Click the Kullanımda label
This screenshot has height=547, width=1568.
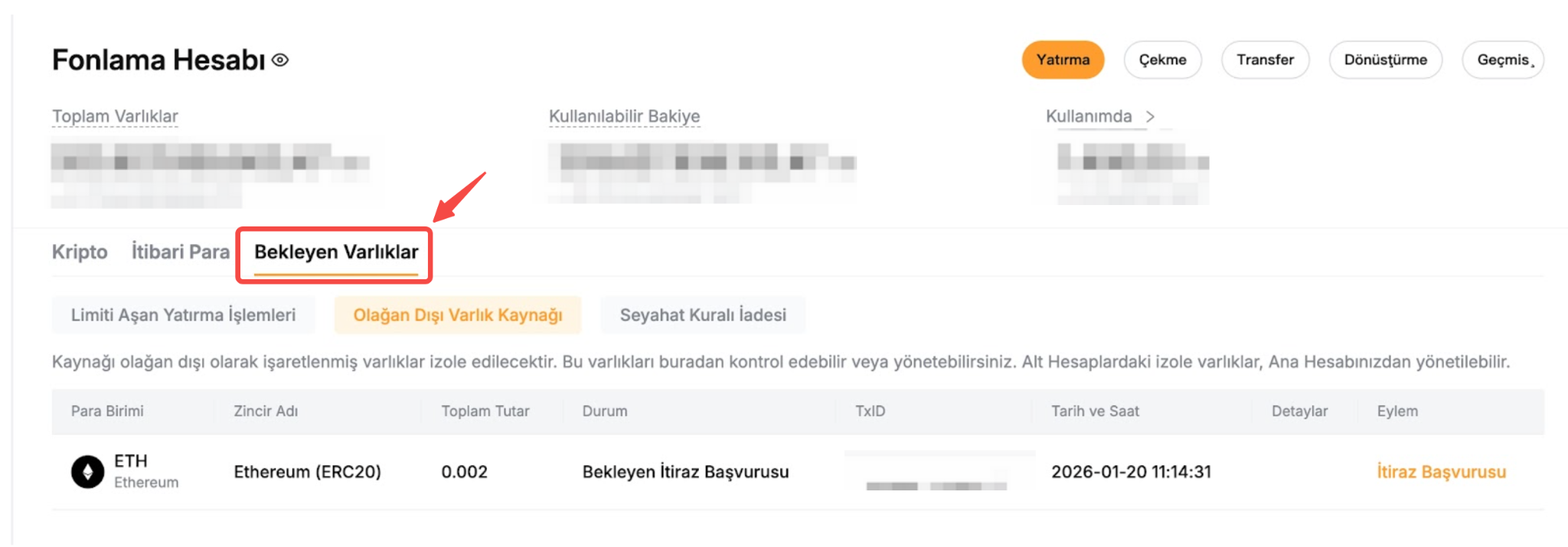coord(1088,116)
